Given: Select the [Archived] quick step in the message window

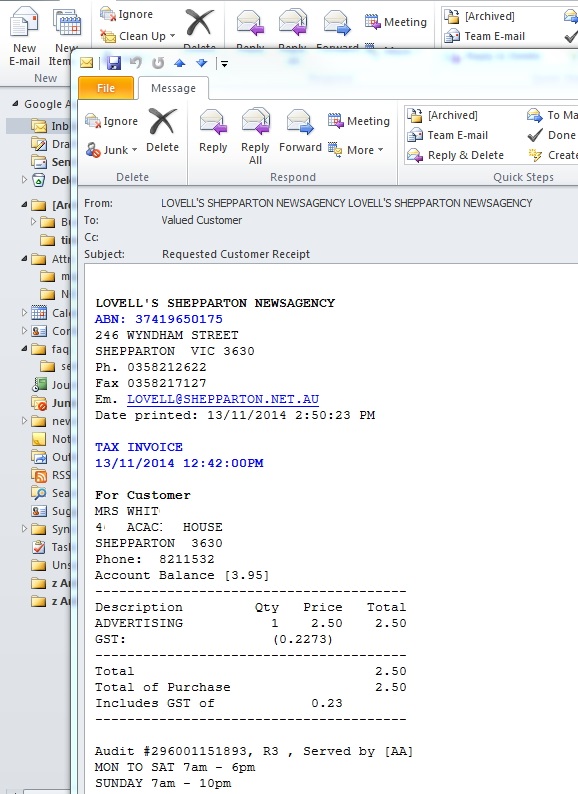Looking at the screenshot, I should pyautogui.click(x=443, y=115).
